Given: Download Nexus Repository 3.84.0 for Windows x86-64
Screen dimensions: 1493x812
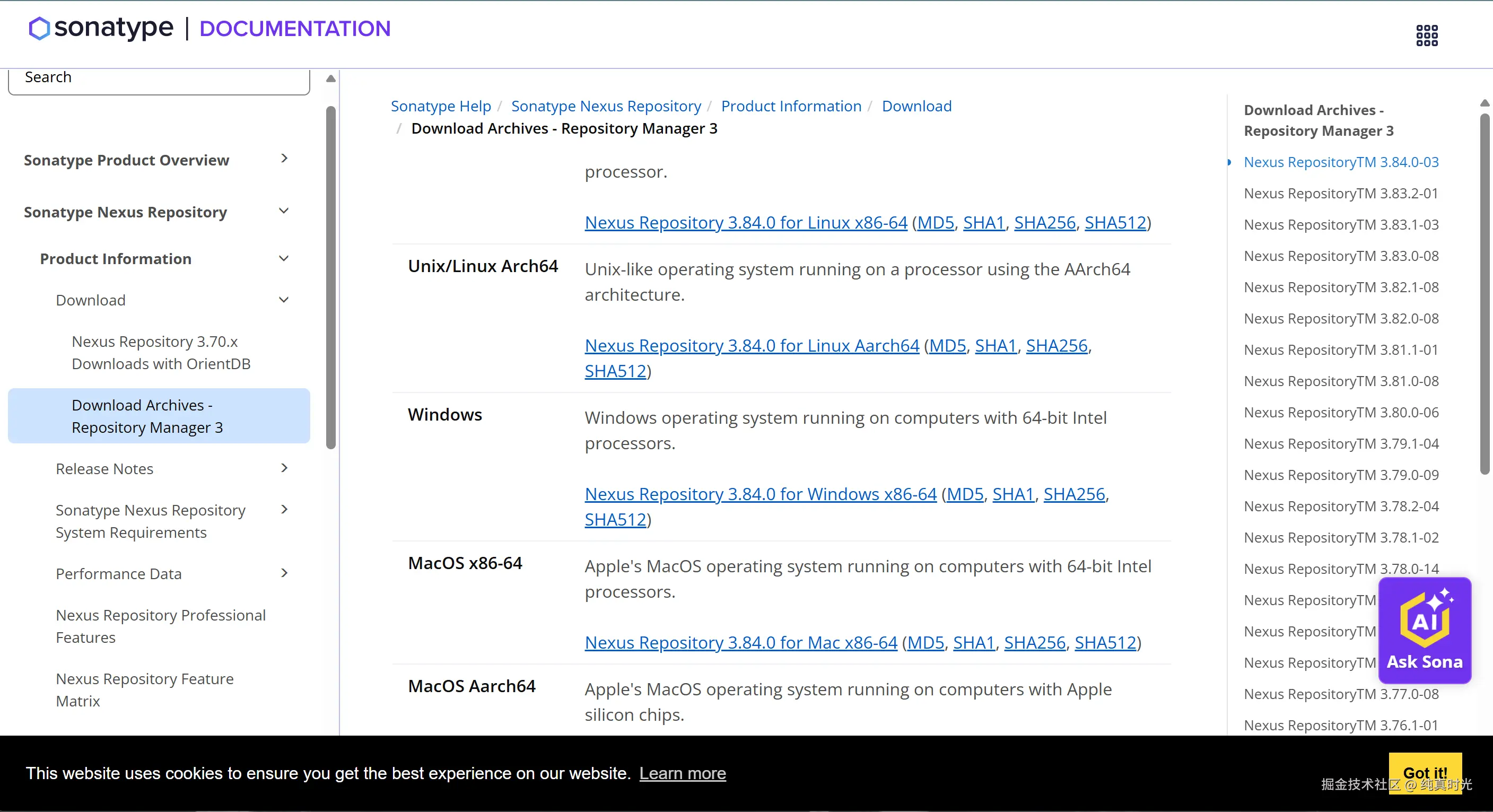Looking at the screenshot, I should click(760, 494).
